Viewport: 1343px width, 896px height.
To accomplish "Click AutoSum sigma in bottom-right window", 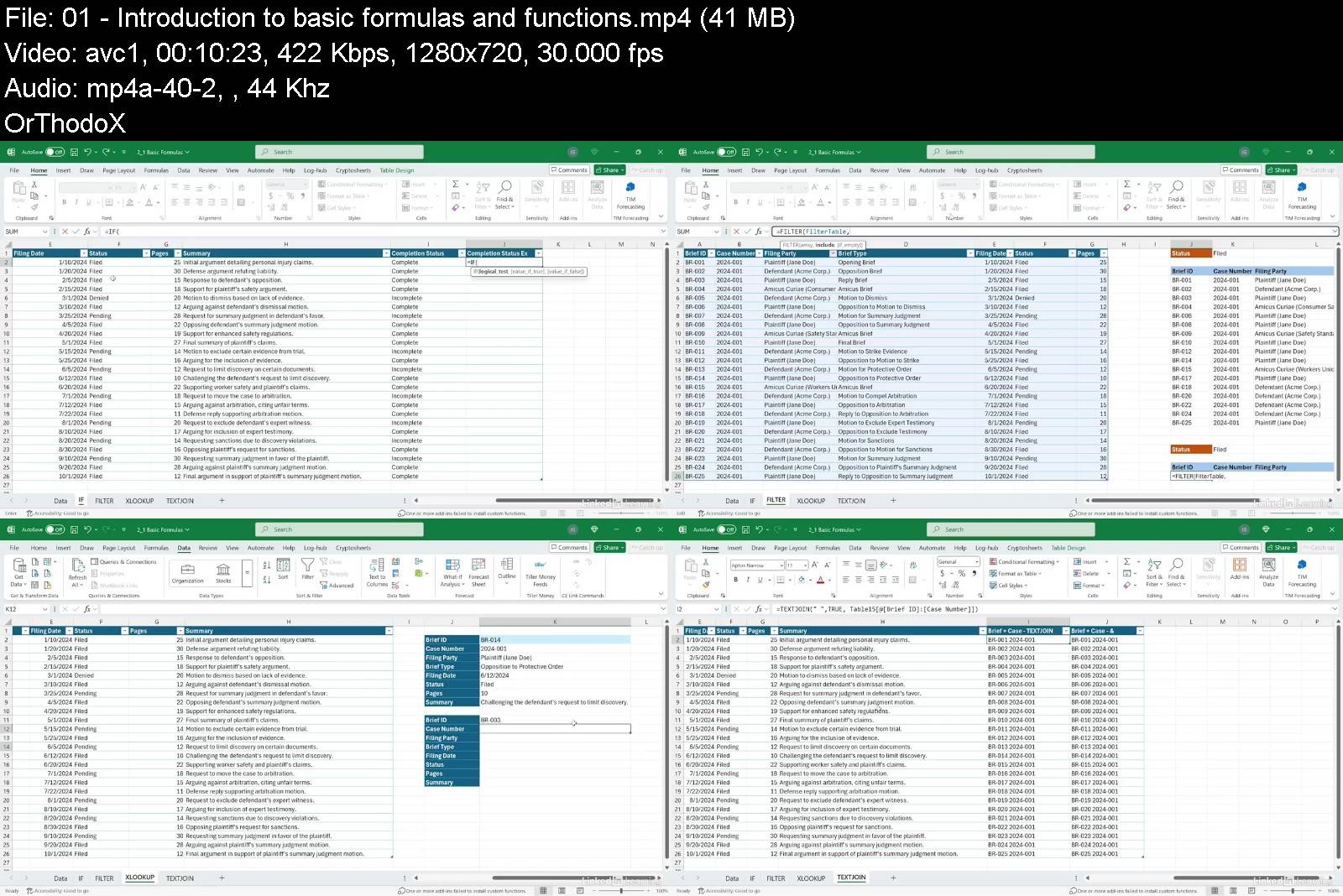I will tap(1126, 562).
